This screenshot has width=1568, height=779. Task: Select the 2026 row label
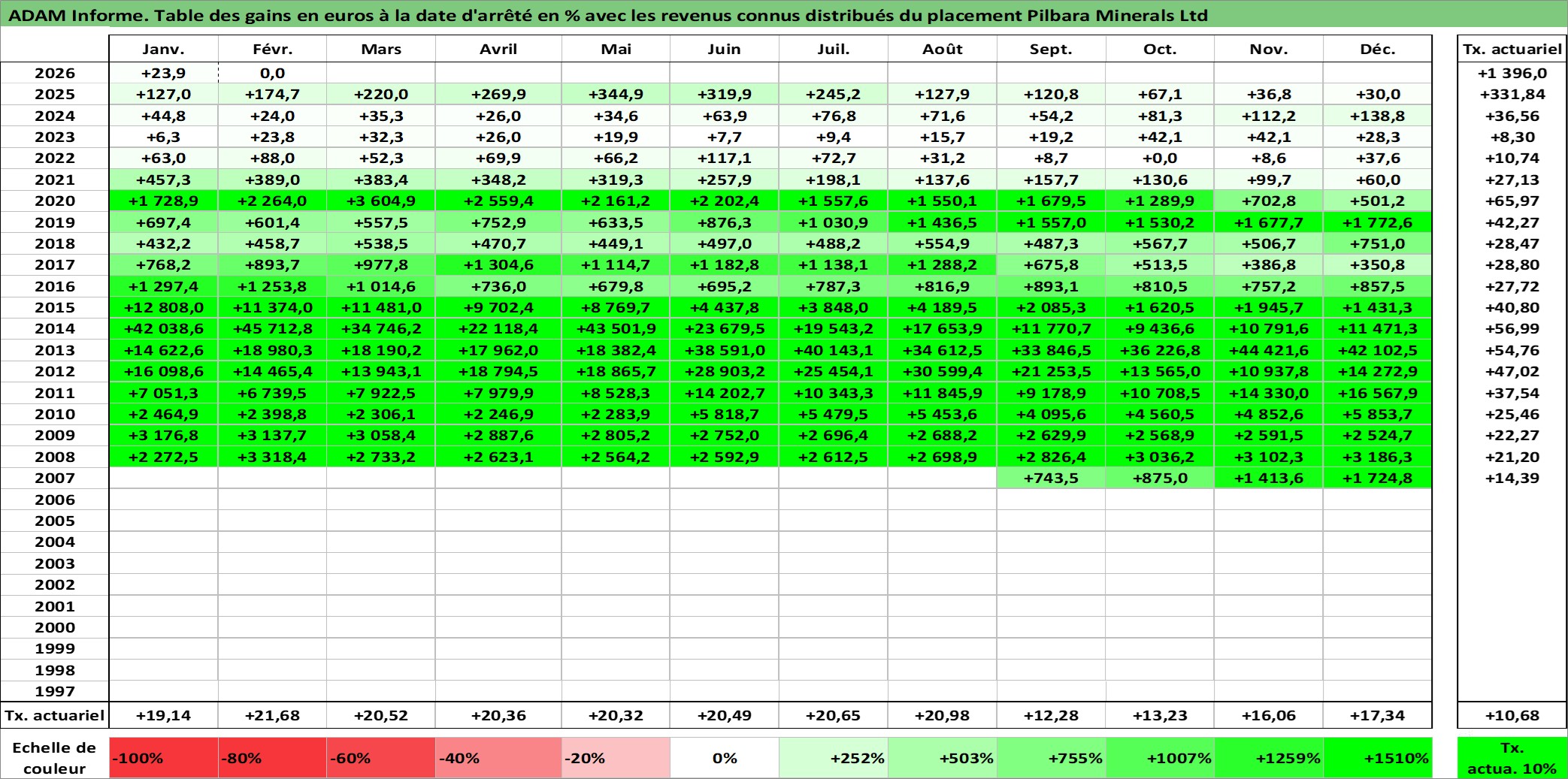pos(55,73)
